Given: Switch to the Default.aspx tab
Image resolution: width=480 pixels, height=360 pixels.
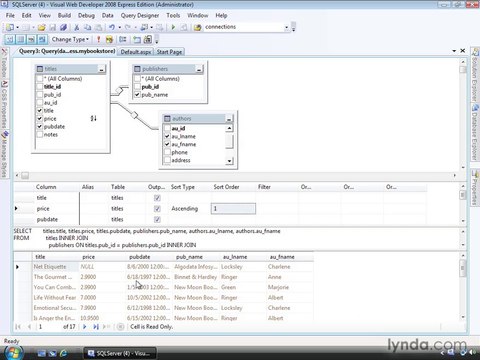Looking at the screenshot, I should click(x=136, y=52).
